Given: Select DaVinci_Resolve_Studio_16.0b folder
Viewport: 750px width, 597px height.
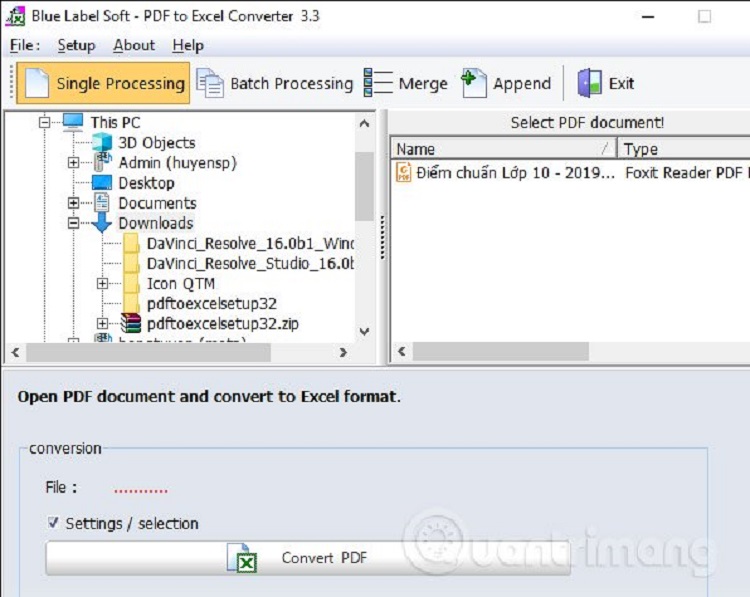Looking at the screenshot, I should click(x=250, y=263).
